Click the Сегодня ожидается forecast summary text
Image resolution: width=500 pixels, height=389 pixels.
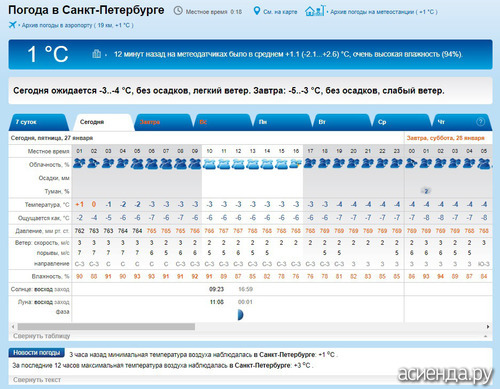tap(229, 91)
